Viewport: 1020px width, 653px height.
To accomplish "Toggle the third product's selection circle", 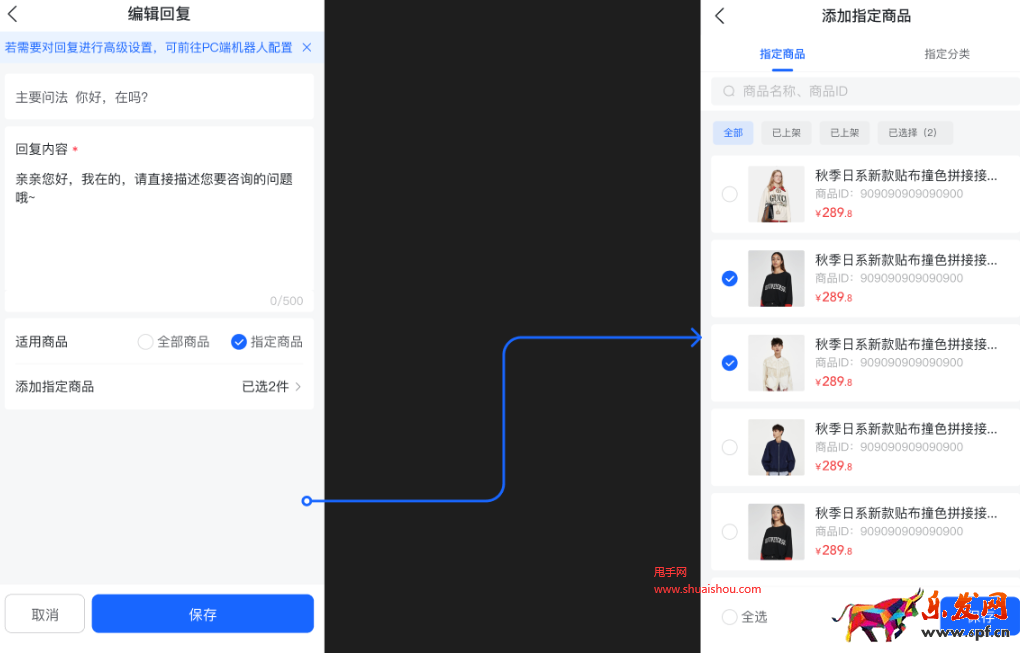I will point(729,363).
